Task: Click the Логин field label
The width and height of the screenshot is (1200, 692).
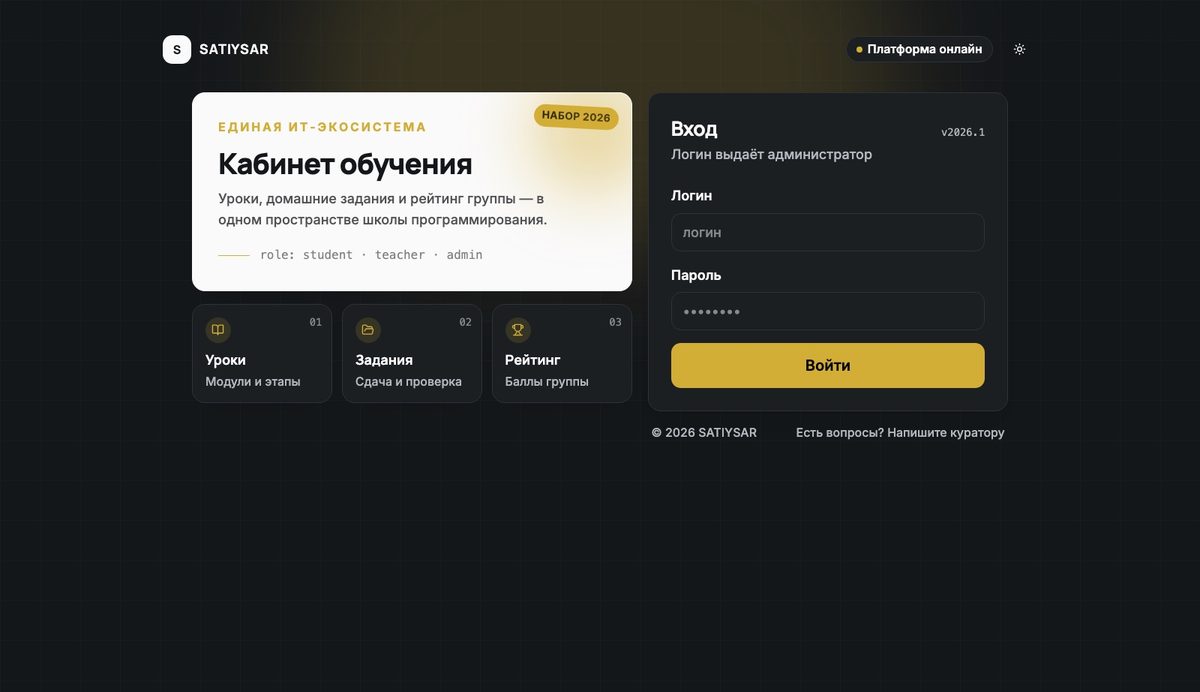Action: 692,196
